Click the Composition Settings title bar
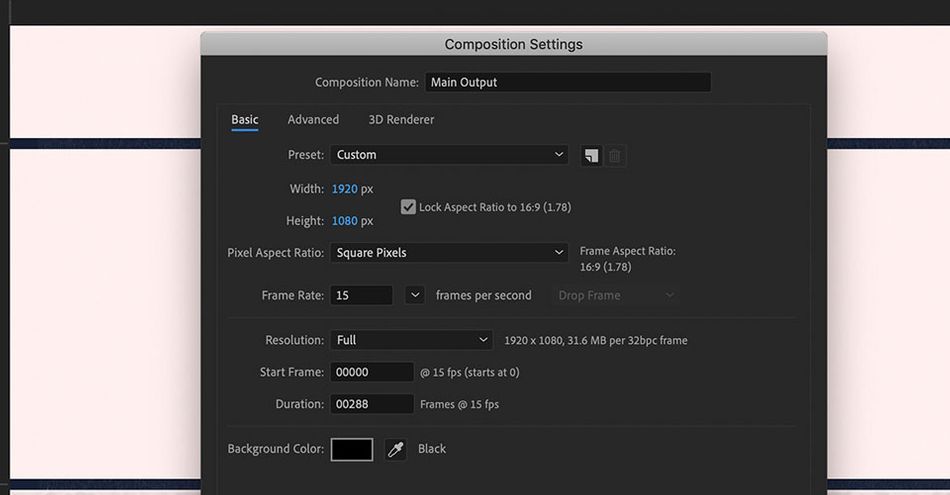Screen dimensions: 950x495 [514, 44]
